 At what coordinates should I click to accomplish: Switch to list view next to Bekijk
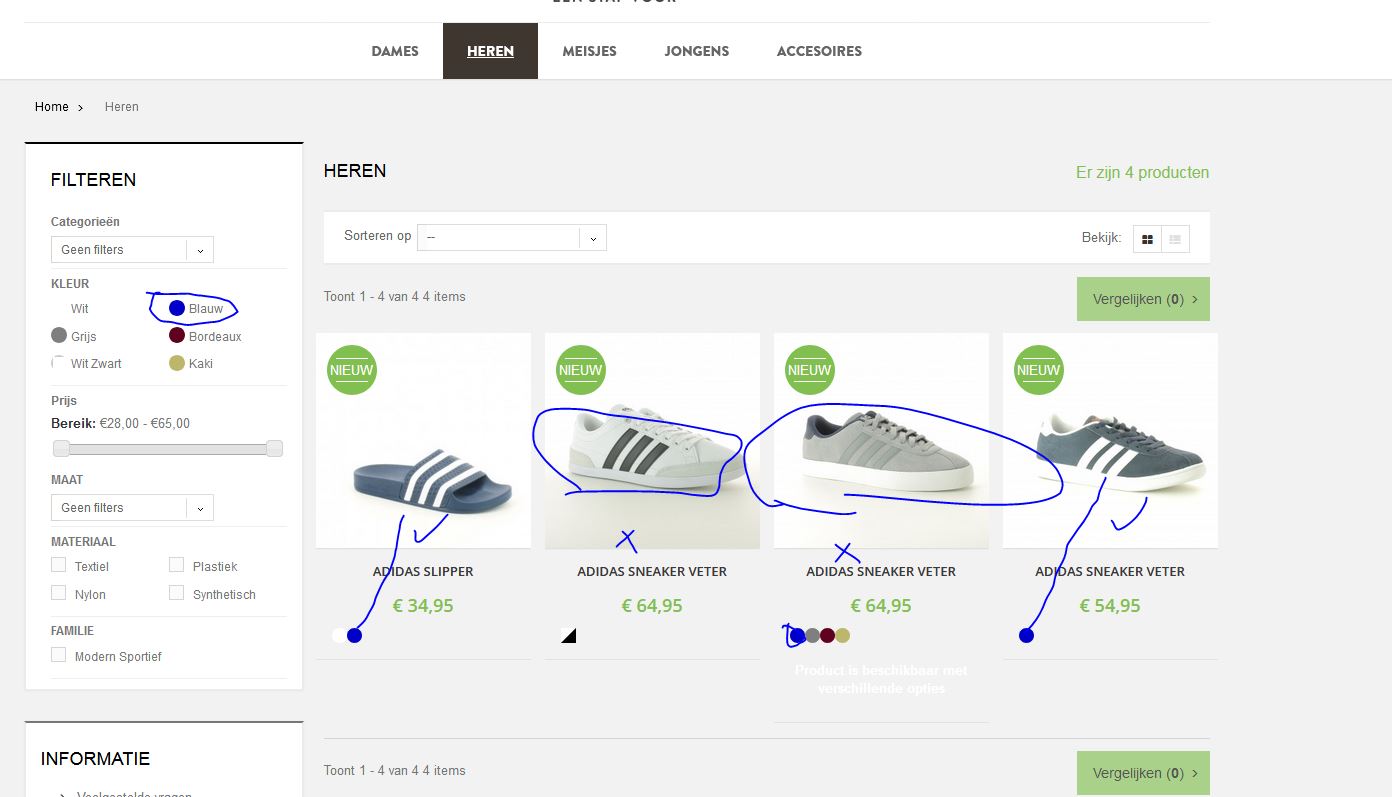point(1175,239)
